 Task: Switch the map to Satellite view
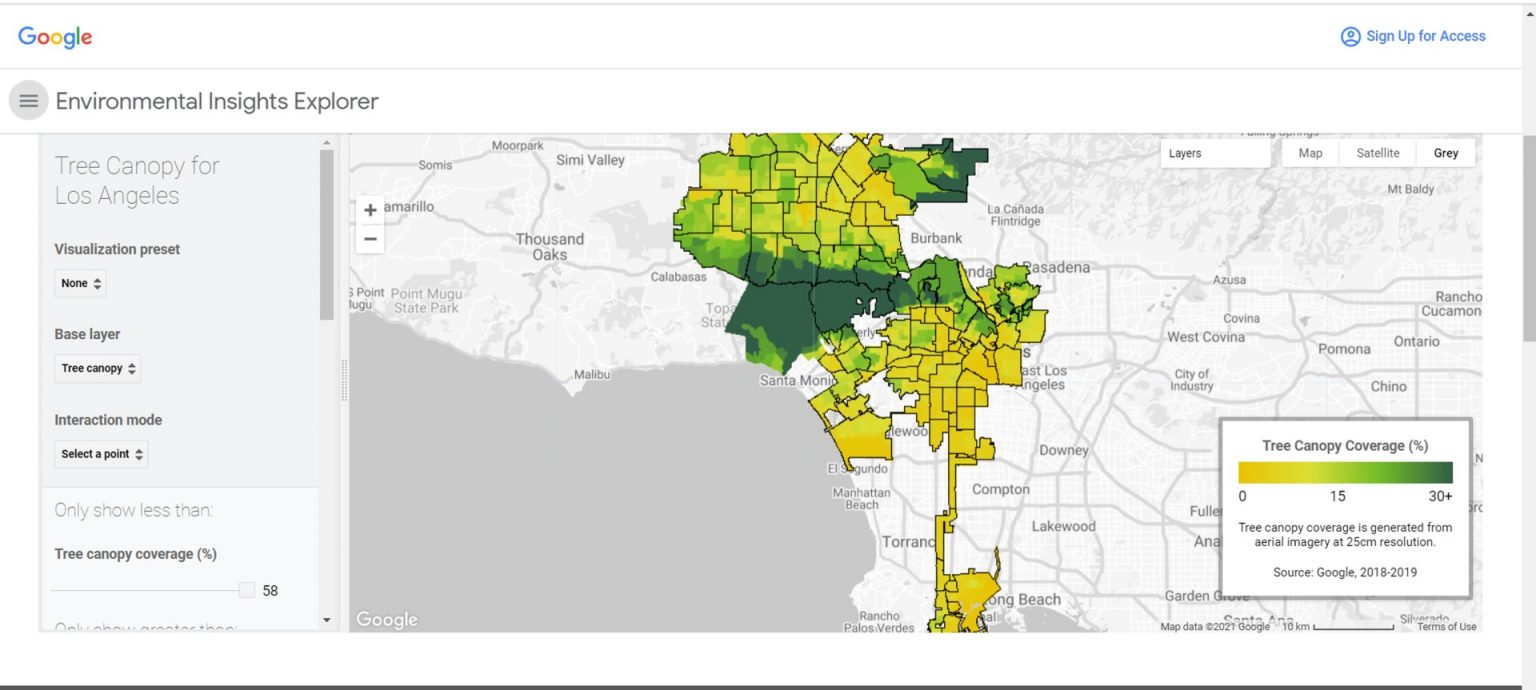coord(1377,153)
